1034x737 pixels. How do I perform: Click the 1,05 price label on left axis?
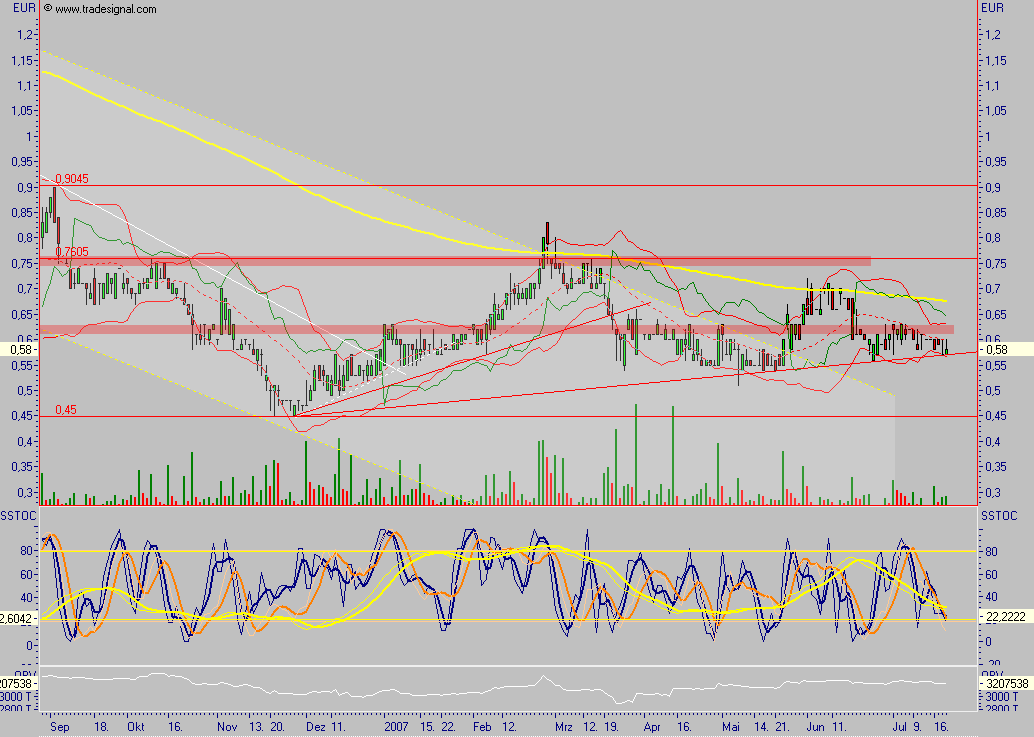click(x=22, y=110)
